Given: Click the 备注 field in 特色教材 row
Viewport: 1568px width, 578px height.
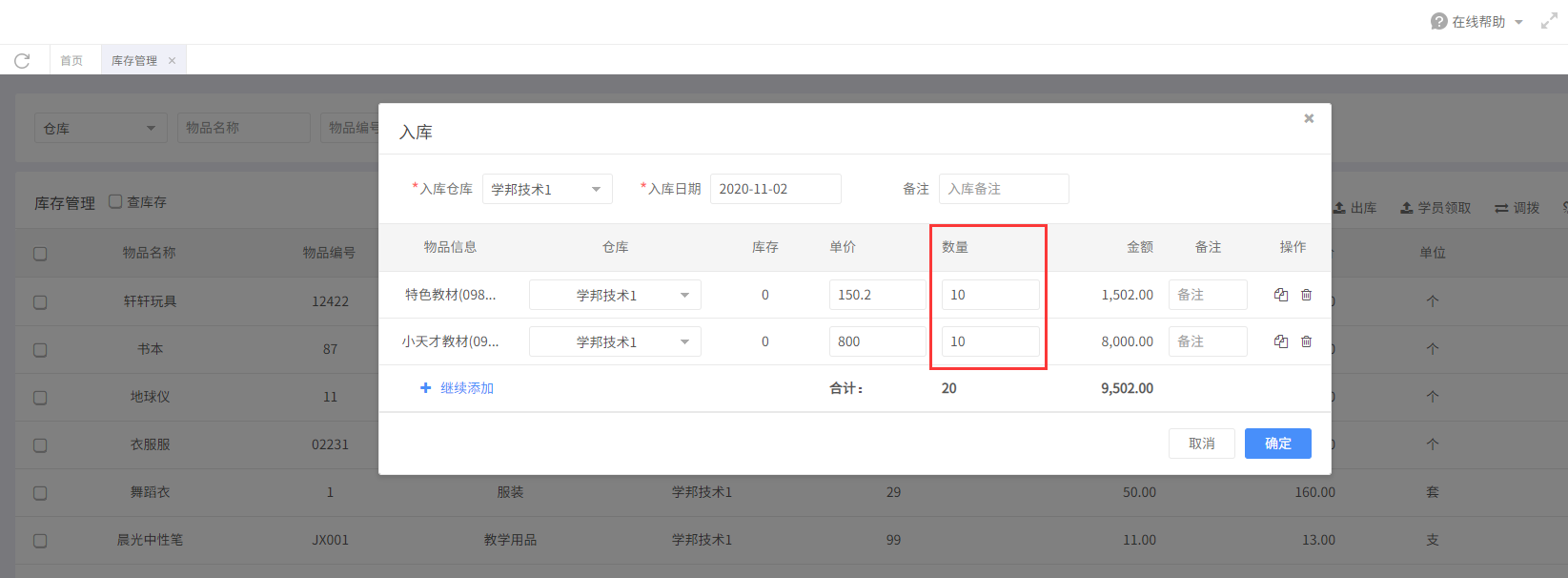Looking at the screenshot, I should 1208,295.
